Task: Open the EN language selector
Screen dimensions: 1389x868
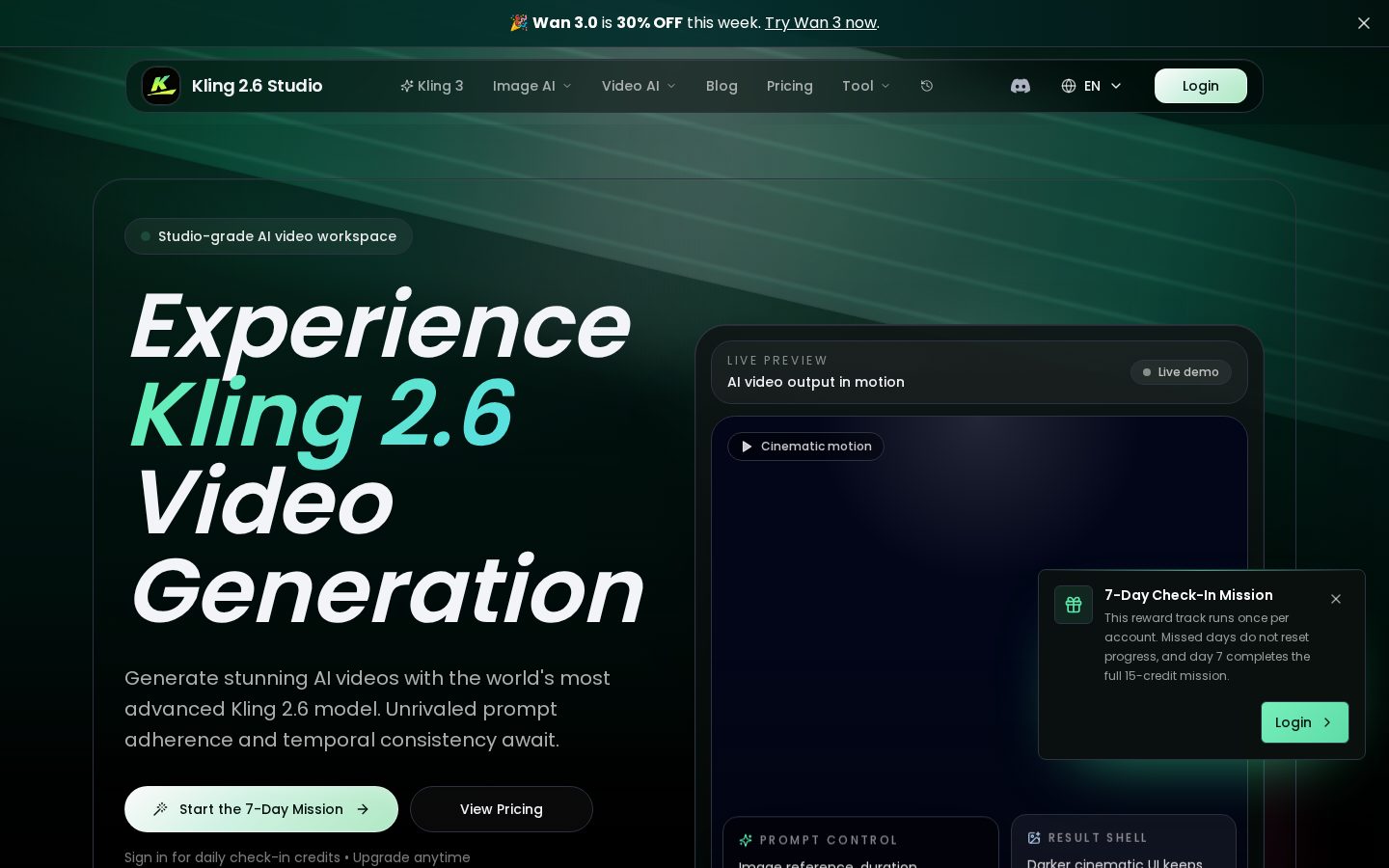Action: pos(1092,86)
